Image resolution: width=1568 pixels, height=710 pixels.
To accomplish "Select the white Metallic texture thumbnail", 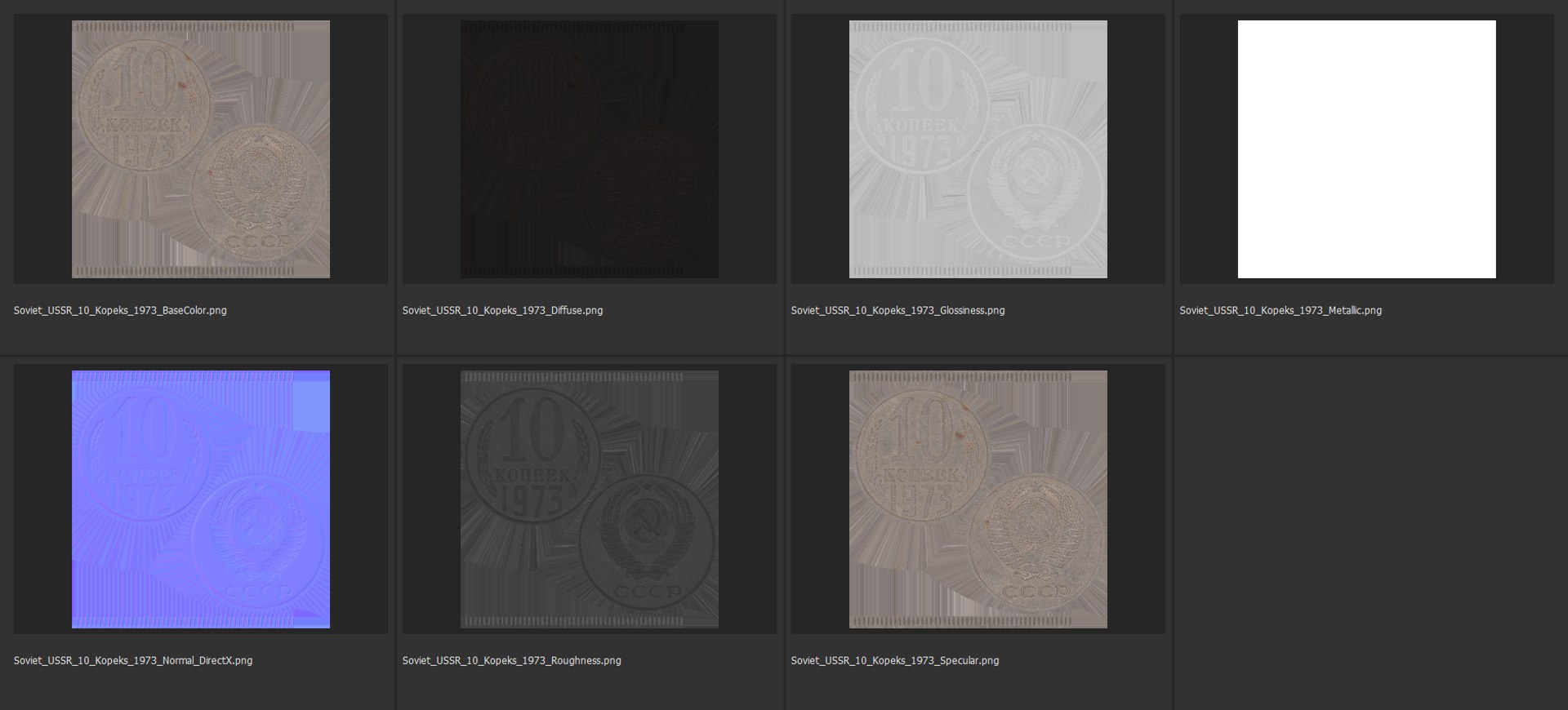I will coord(1367,149).
